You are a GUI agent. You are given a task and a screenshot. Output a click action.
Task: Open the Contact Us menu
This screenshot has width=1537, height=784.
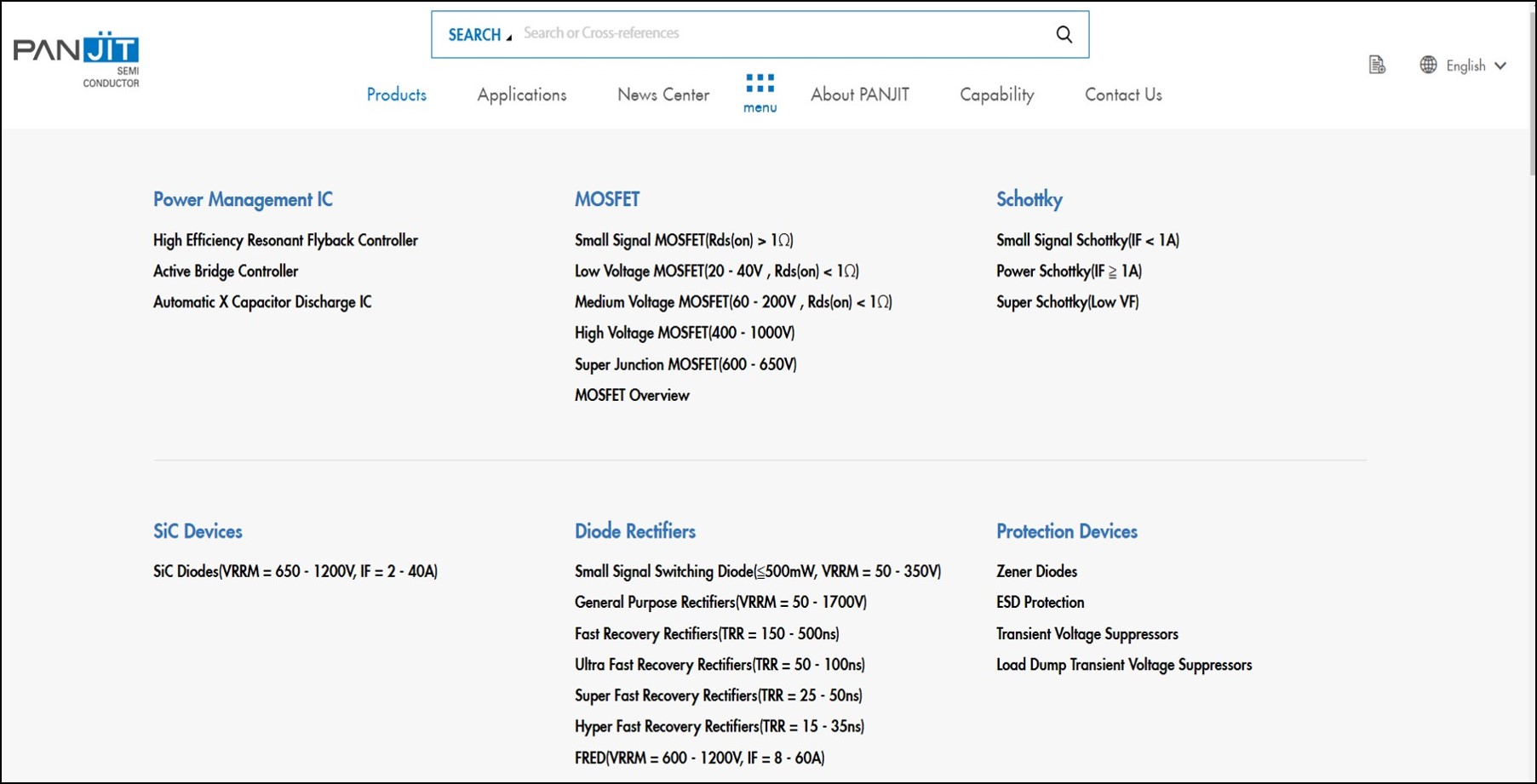[1123, 94]
